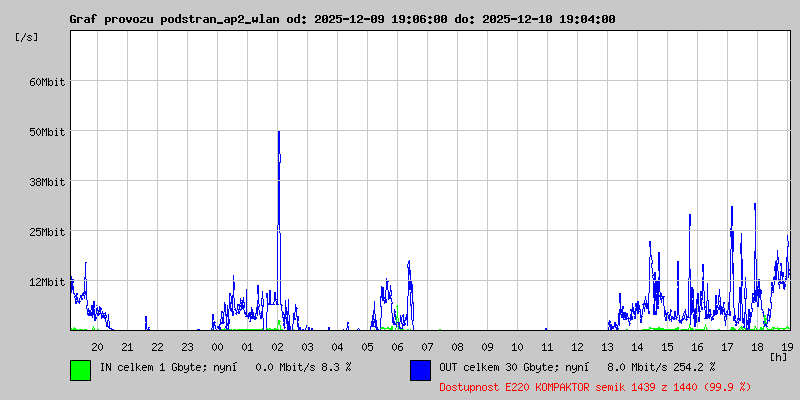
Task: Click the '00' hour label on the x-axis
Action: click(x=217, y=347)
